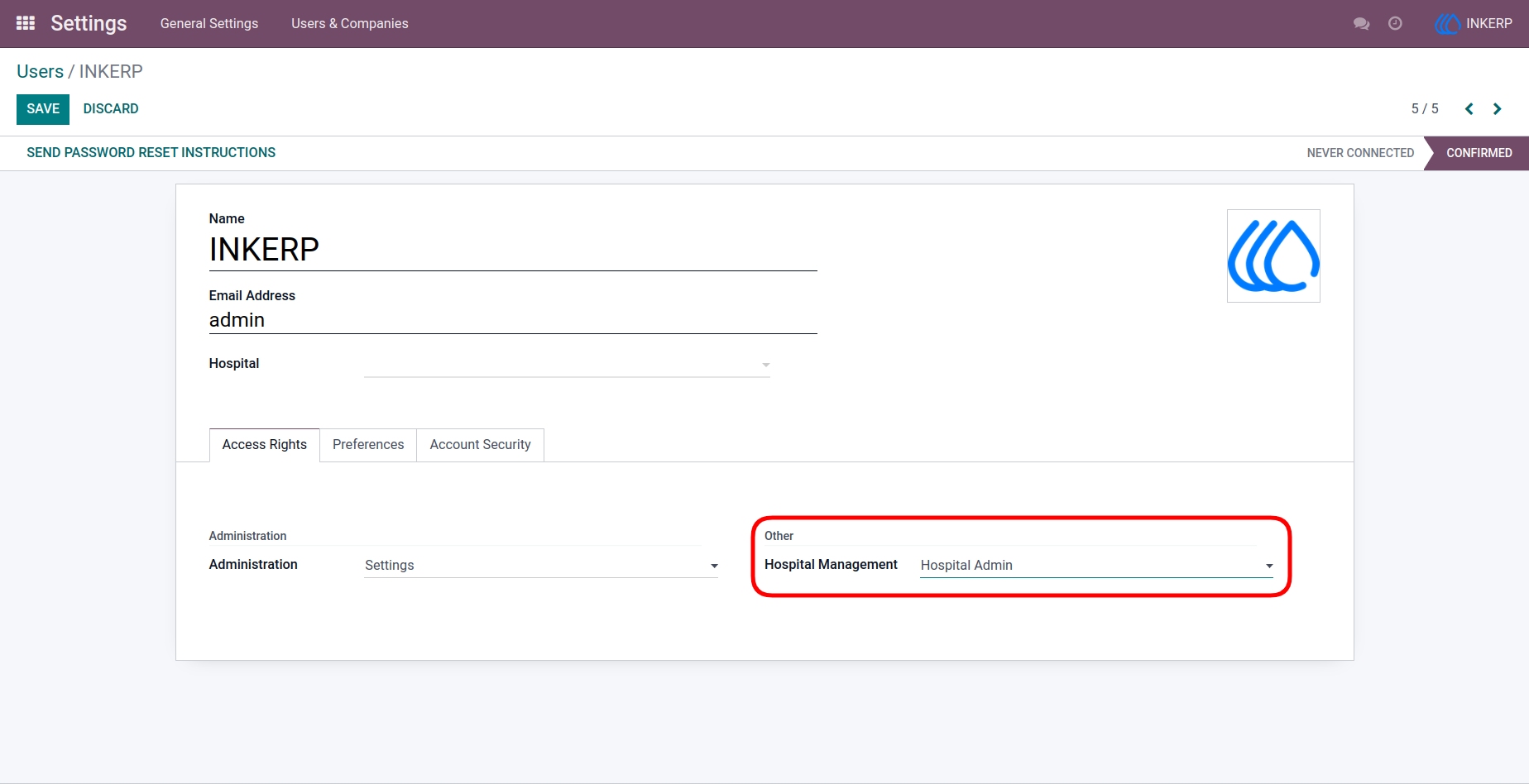Open the conversations chat icon

click(x=1361, y=23)
